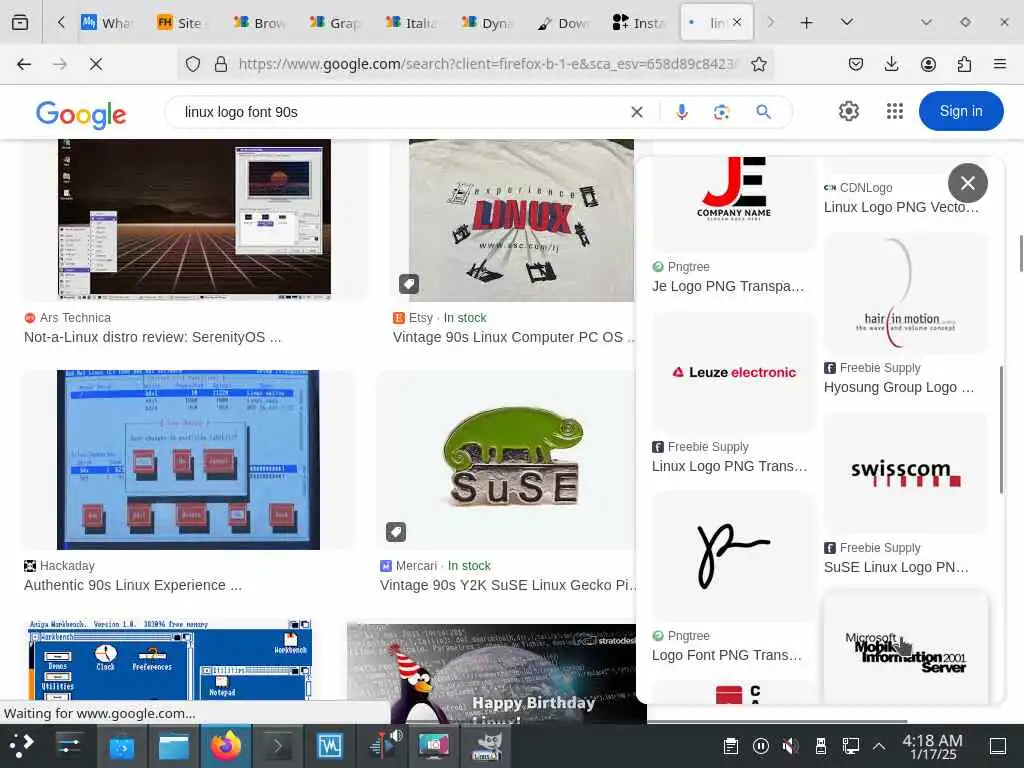Bookmark this page with the star
Image resolution: width=1024 pixels, height=768 pixels.
(758, 64)
